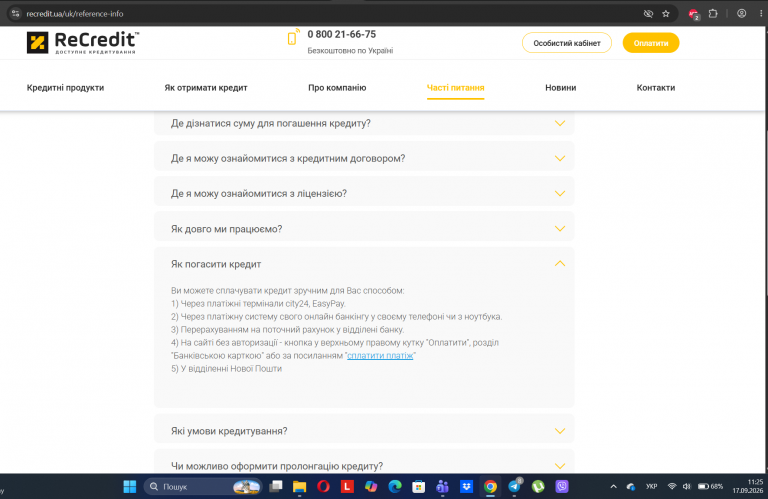Image resolution: width=768 pixels, height=499 pixels.
Task: Select 'Часті питання' menu item
Action: 456,88
